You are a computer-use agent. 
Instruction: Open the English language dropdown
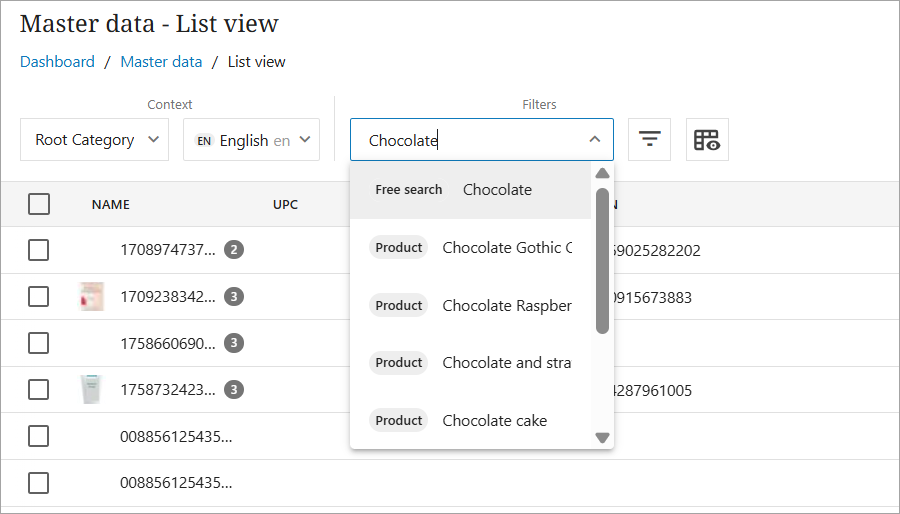[251, 140]
